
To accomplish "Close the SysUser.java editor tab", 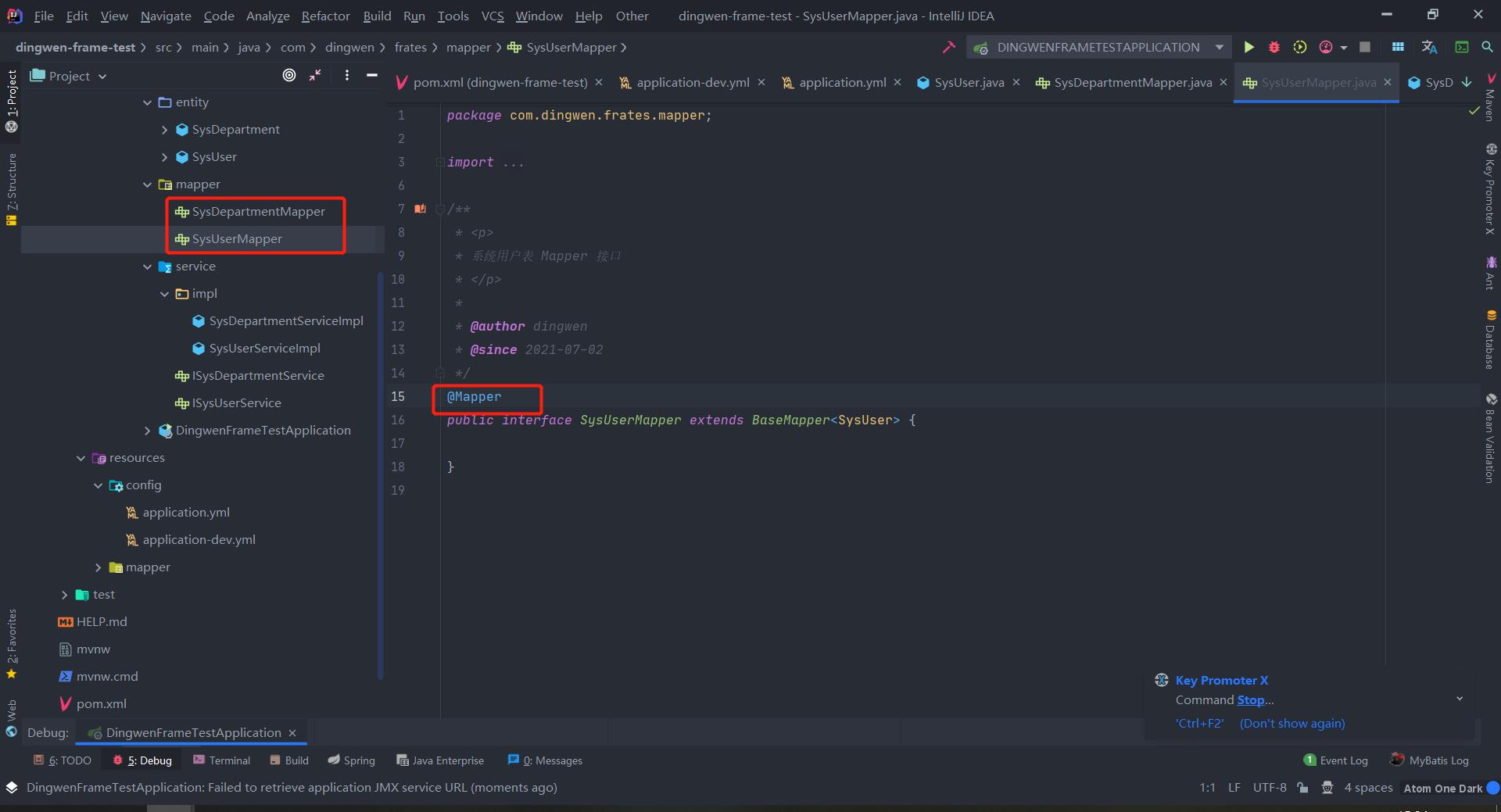I will [x=1016, y=82].
